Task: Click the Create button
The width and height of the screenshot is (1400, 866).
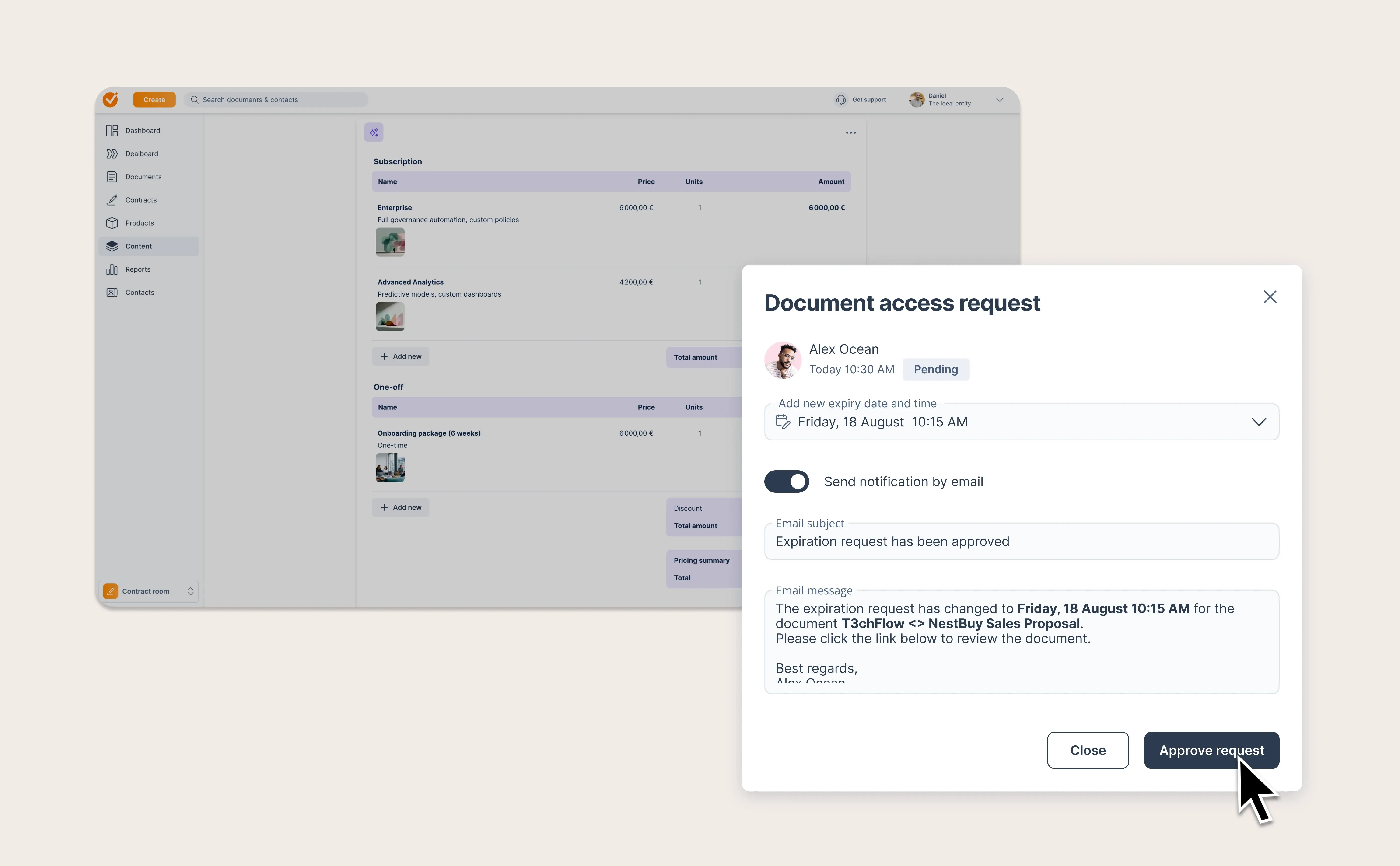Action: pyautogui.click(x=154, y=100)
